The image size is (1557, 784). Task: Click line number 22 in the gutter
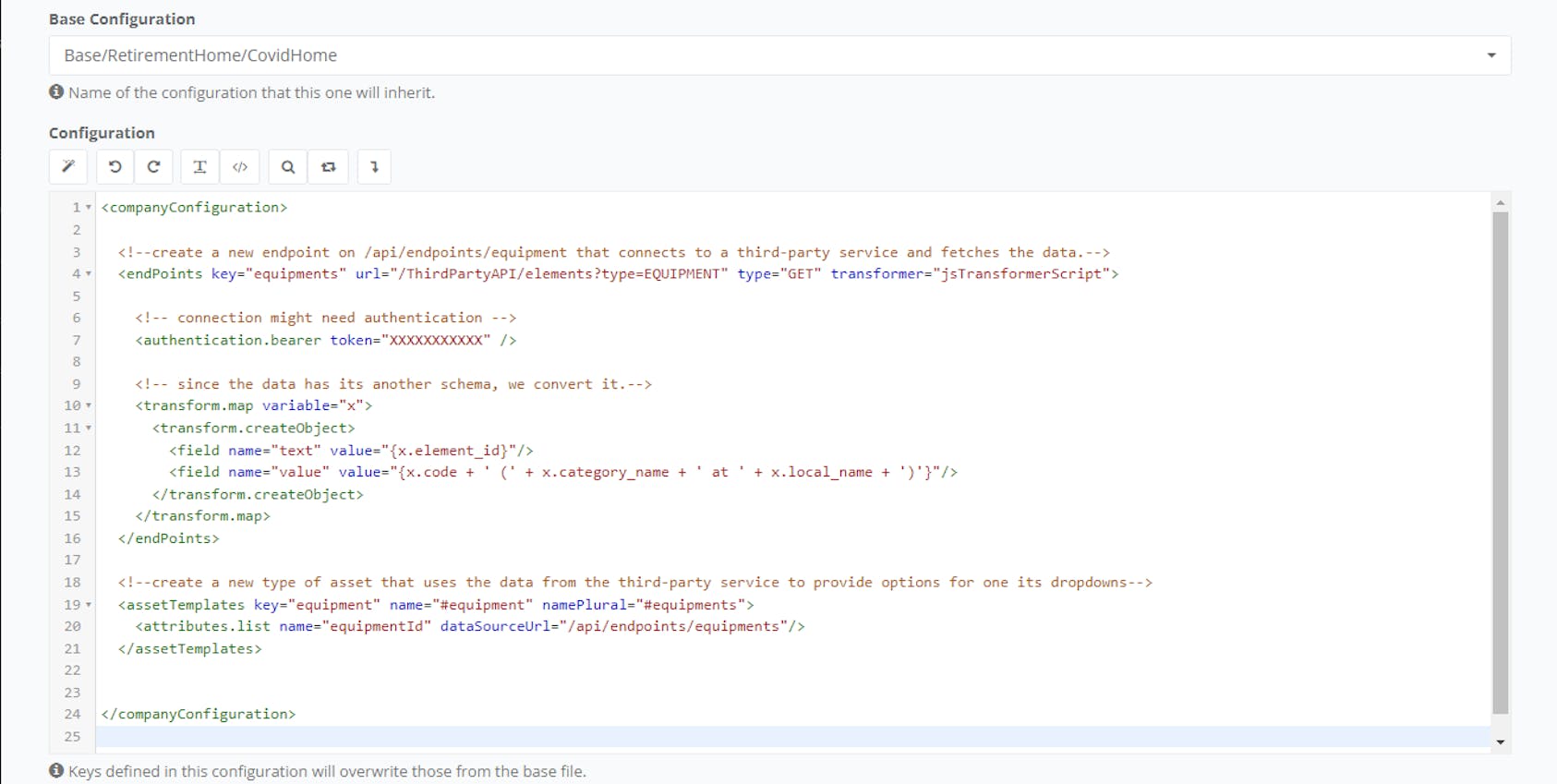72,670
